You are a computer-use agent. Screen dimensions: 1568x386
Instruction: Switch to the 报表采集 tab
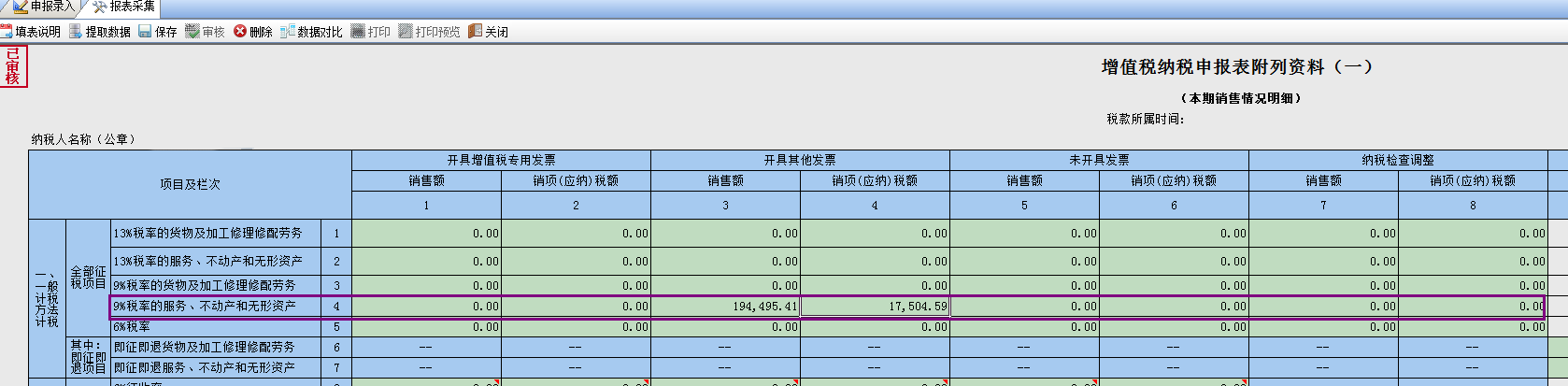[123, 7]
